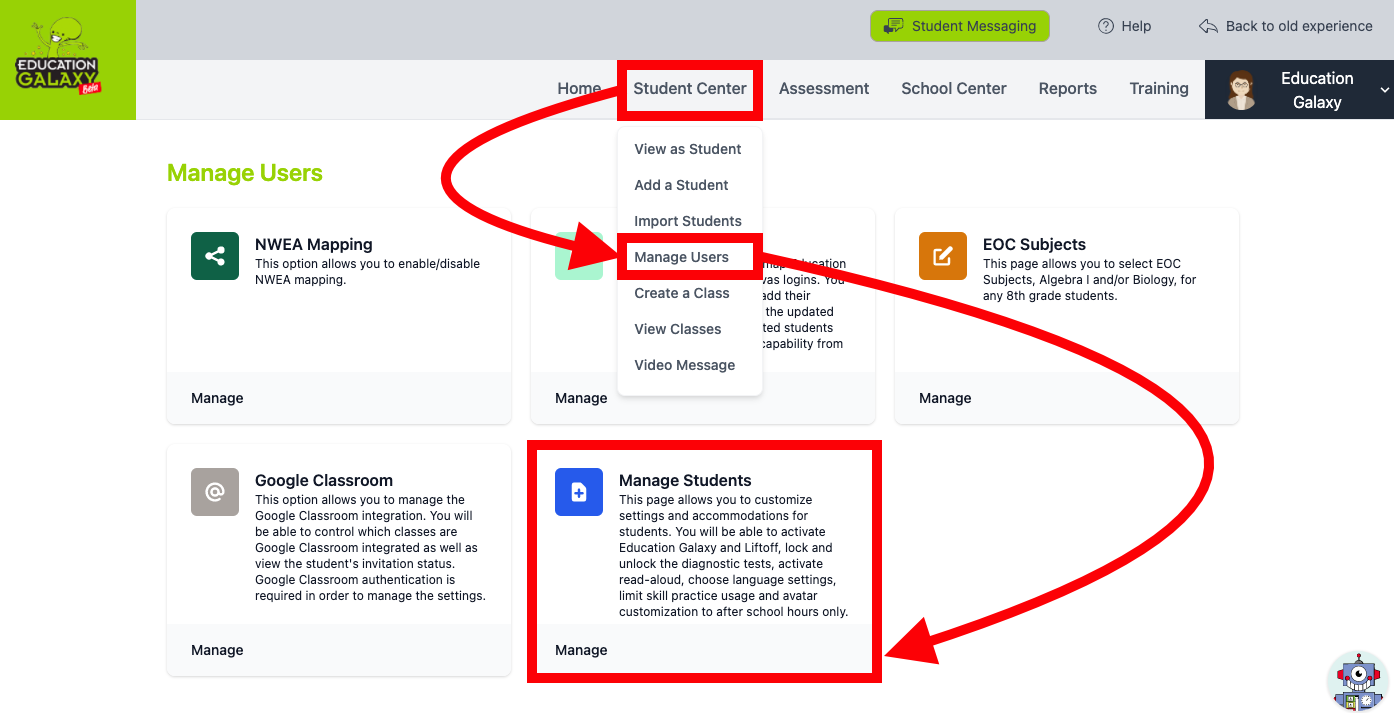Image resolution: width=1394 pixels, height=713 pixels.
Task: Click Manage under the middle top card
Action: point(581,398)
